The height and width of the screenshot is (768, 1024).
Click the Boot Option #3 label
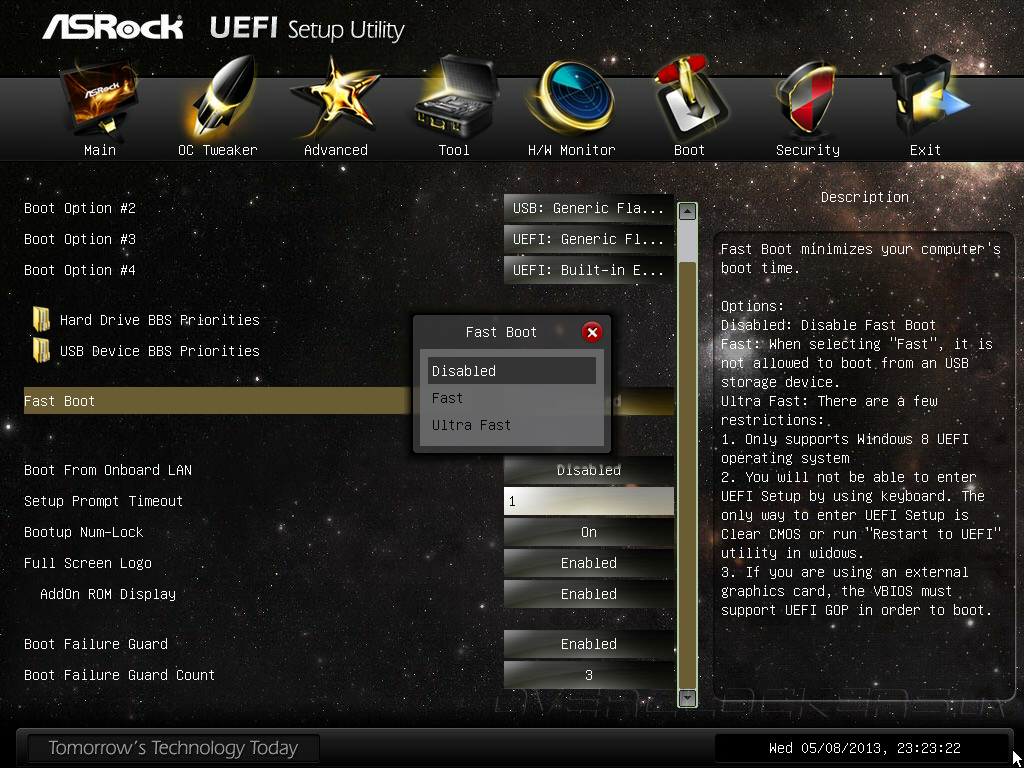point(80,239)
